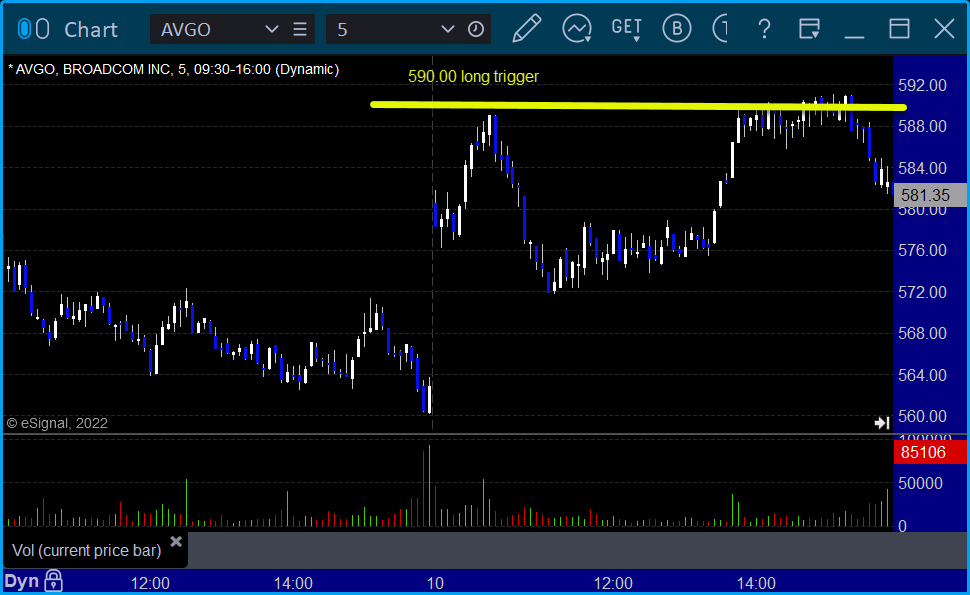Open help via question mark icon
This screenshot has width=970, height=595.
pos(764,29)
